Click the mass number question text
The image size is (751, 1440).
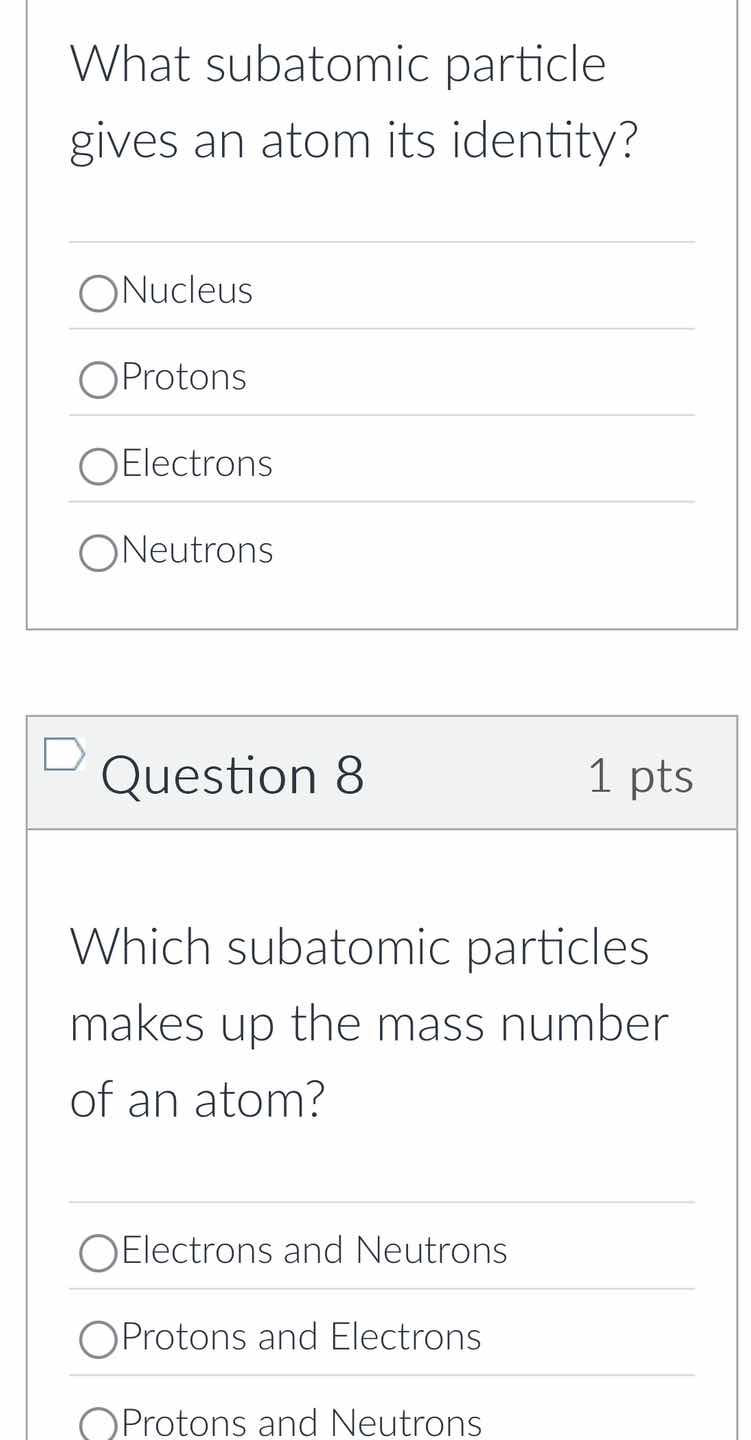(x=368, y=1022)
